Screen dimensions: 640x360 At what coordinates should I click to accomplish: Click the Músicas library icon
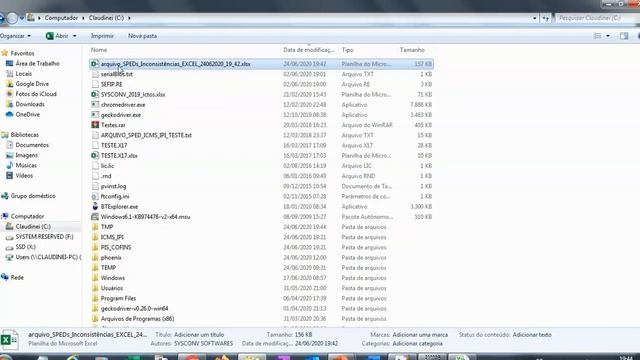pos(9,165)
